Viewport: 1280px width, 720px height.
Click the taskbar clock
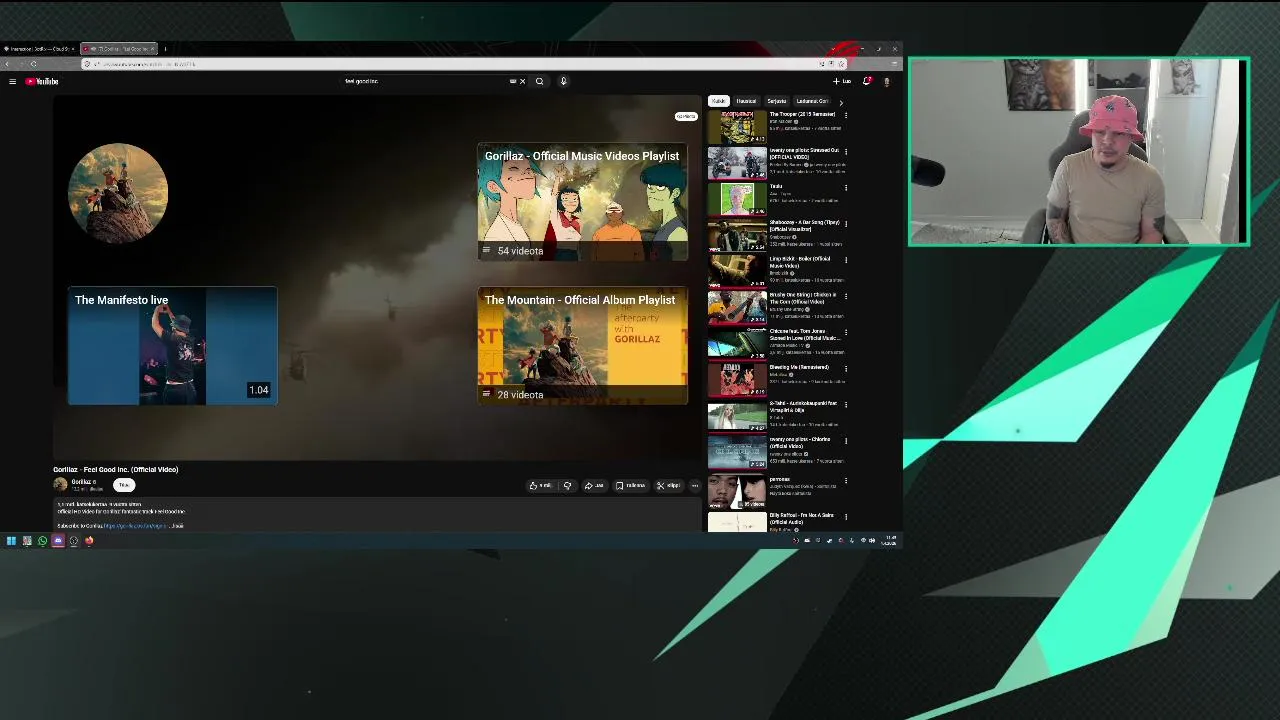tap(889, 541)
